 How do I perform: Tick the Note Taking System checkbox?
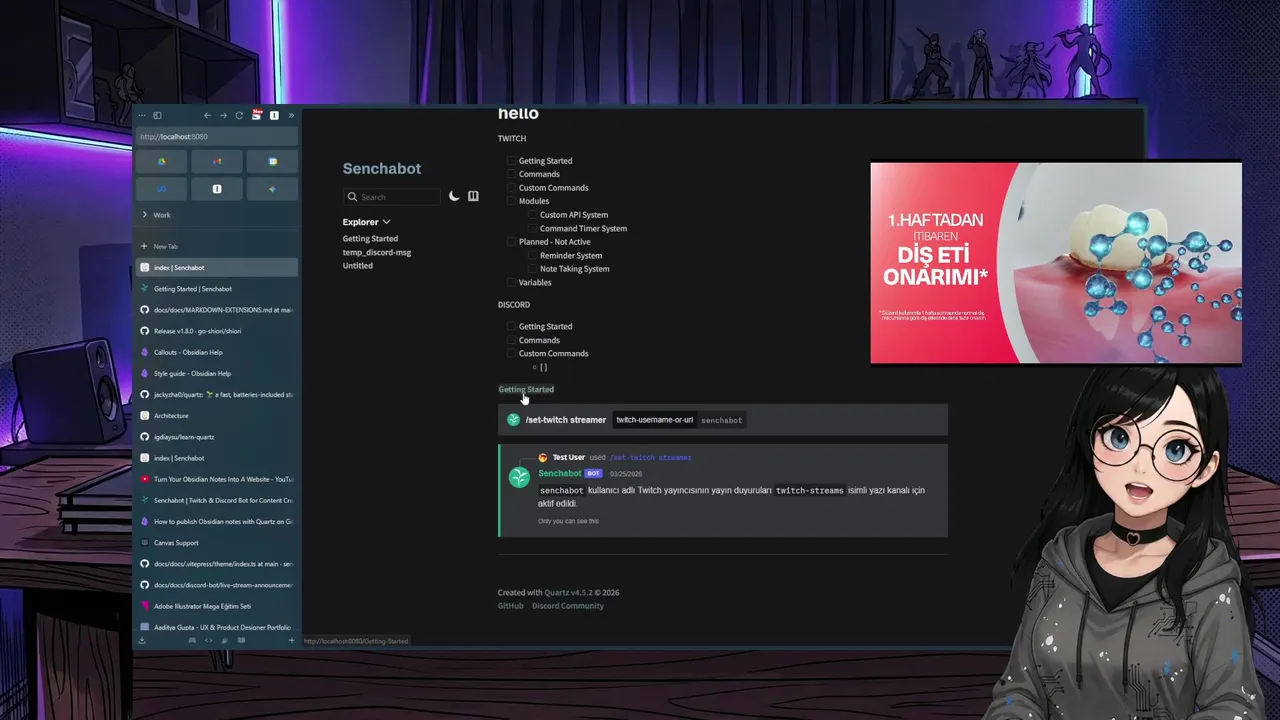click(x=533, y=269)
